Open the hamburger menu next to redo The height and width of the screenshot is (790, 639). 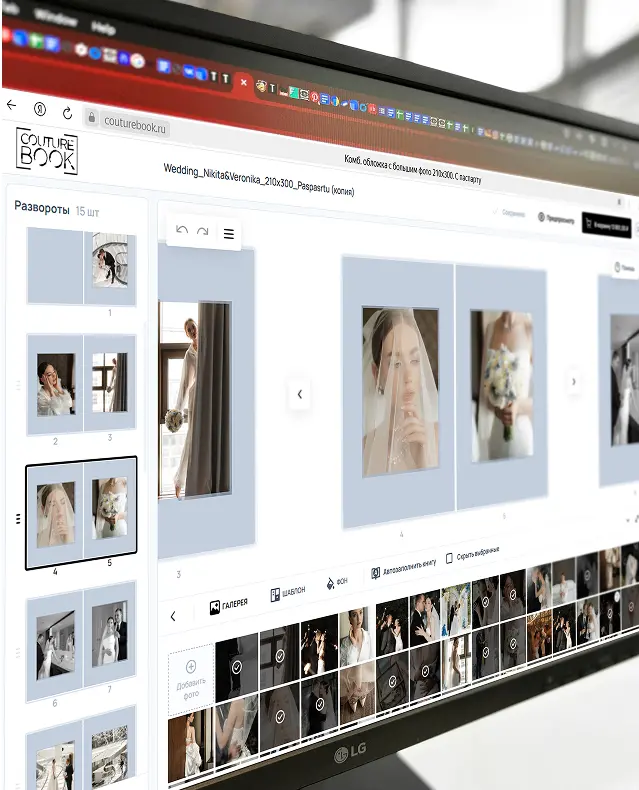tap(229, 234)
